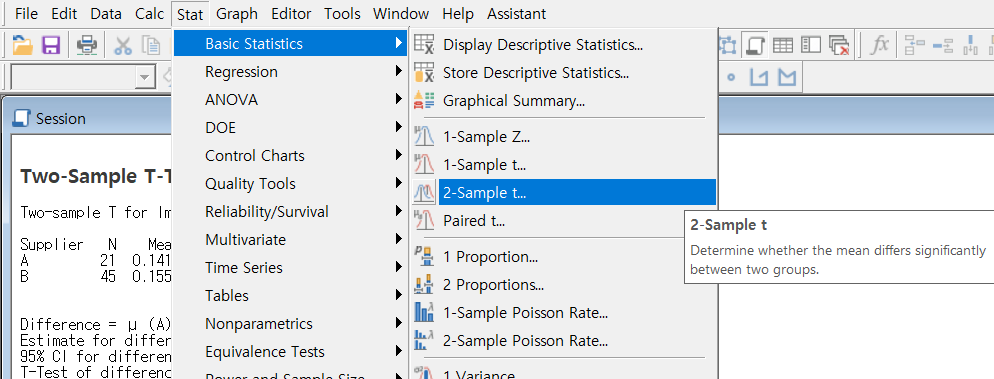Screen dimensions: 994x379
Task: Click the 'Estimate for differ' line
Action: pos(96,340)
